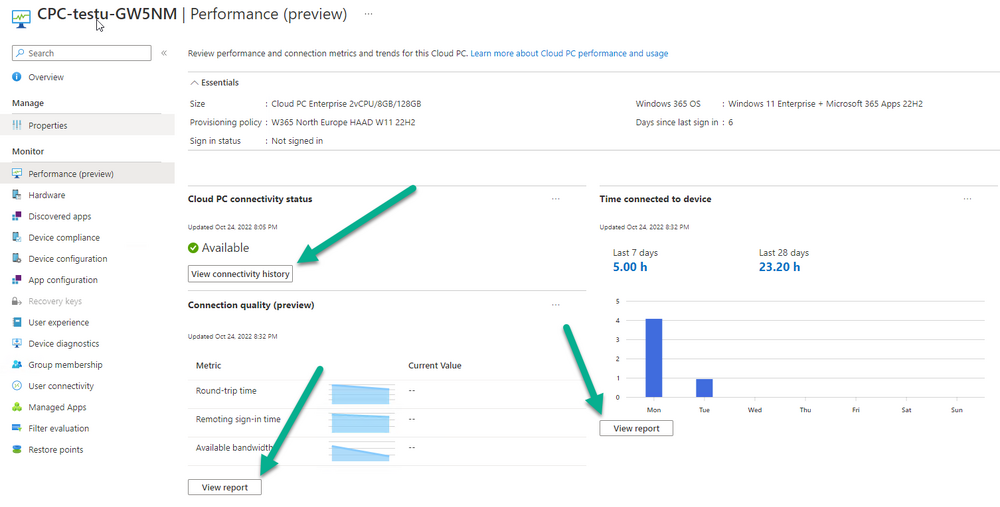Click the User connectivity icon
Image resolution: width=1000 pixels, height=507 pixels.
pos(17,386)
